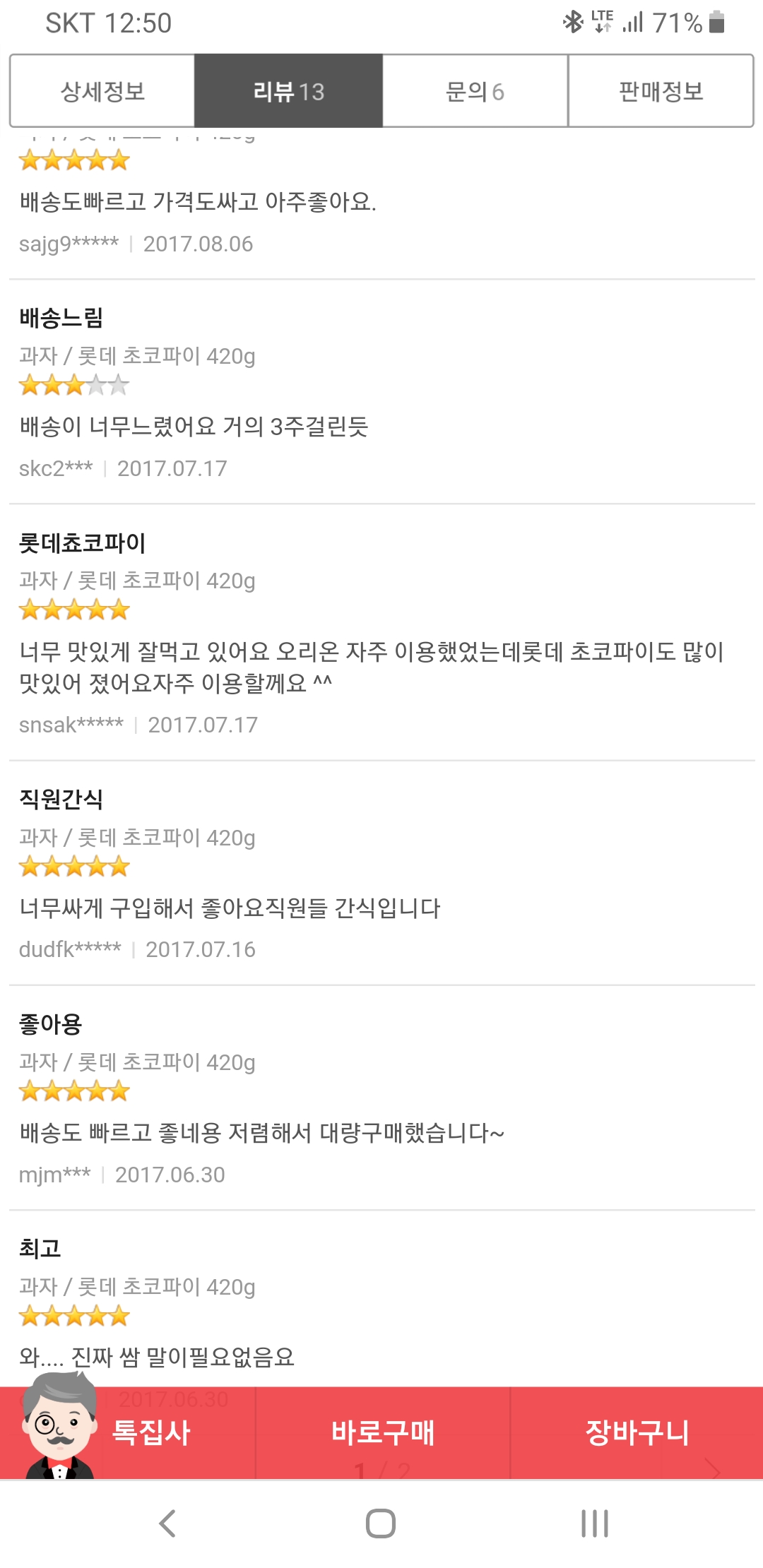Tap the 톡집사 butler mascot icon
The height and width of the screenshot is (1568, 763).
coord(59,1428)
